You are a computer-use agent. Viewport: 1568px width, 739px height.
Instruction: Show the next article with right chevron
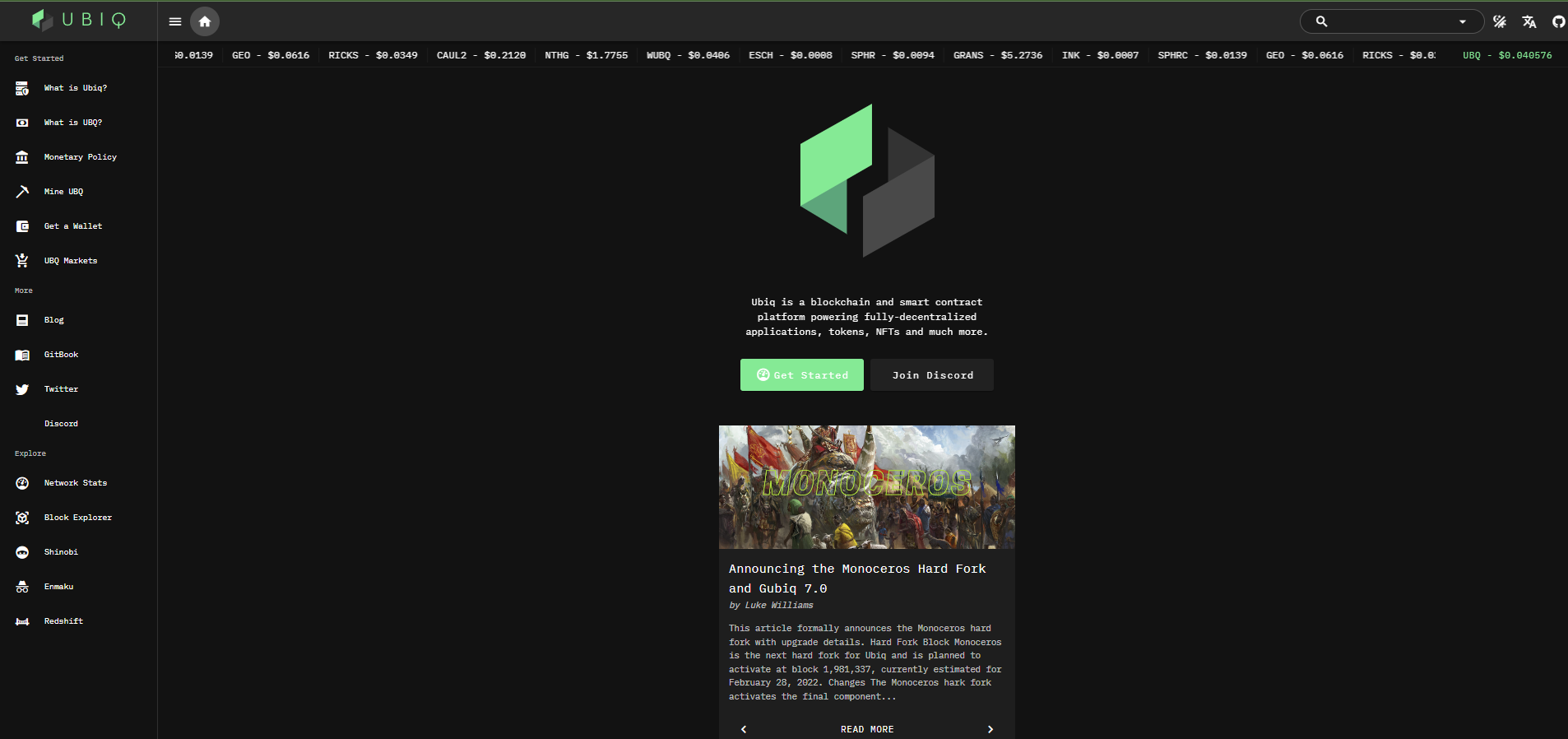click(x=990, y=730)
